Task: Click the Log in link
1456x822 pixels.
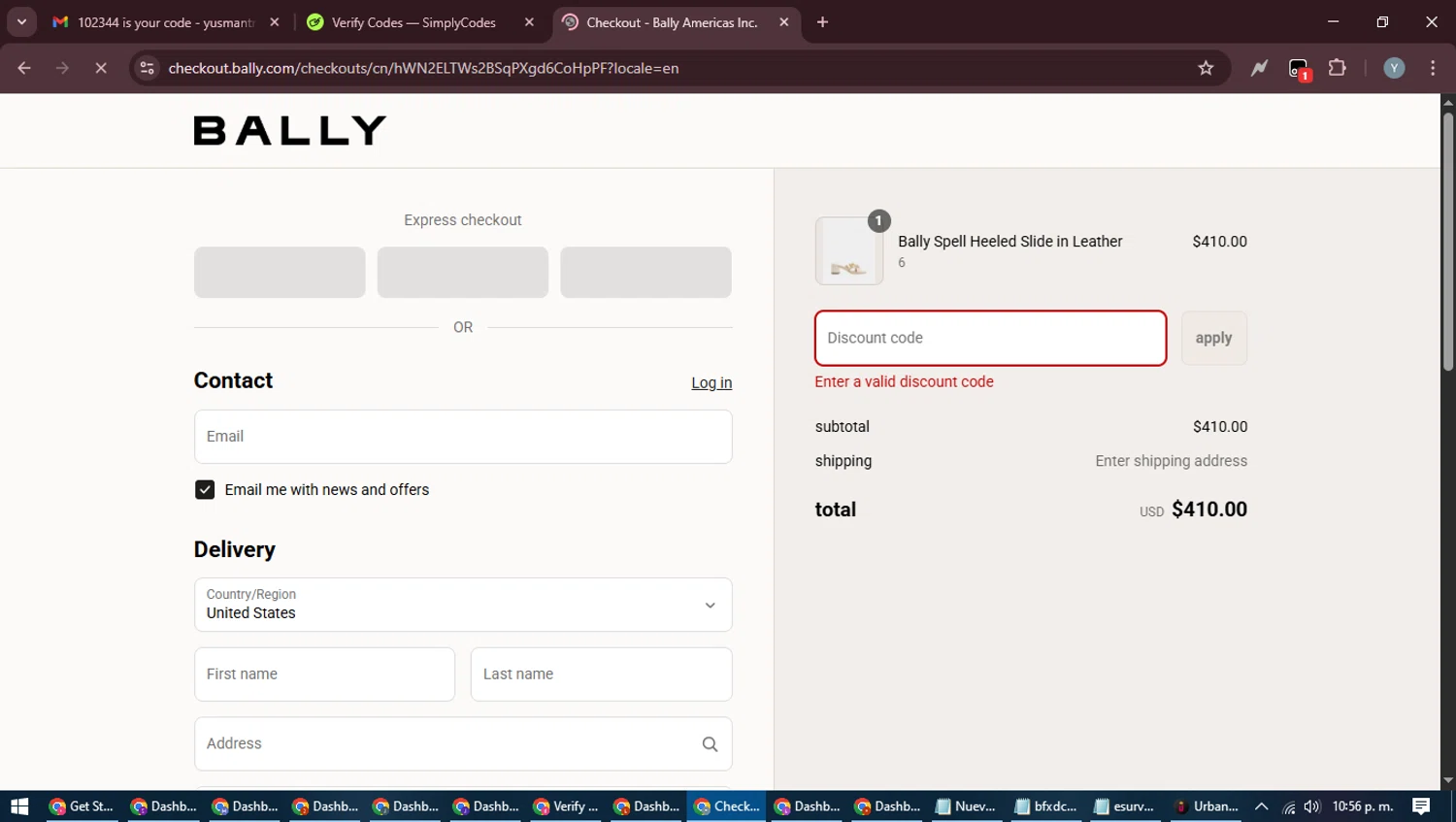Action: (x=711, y=382)
